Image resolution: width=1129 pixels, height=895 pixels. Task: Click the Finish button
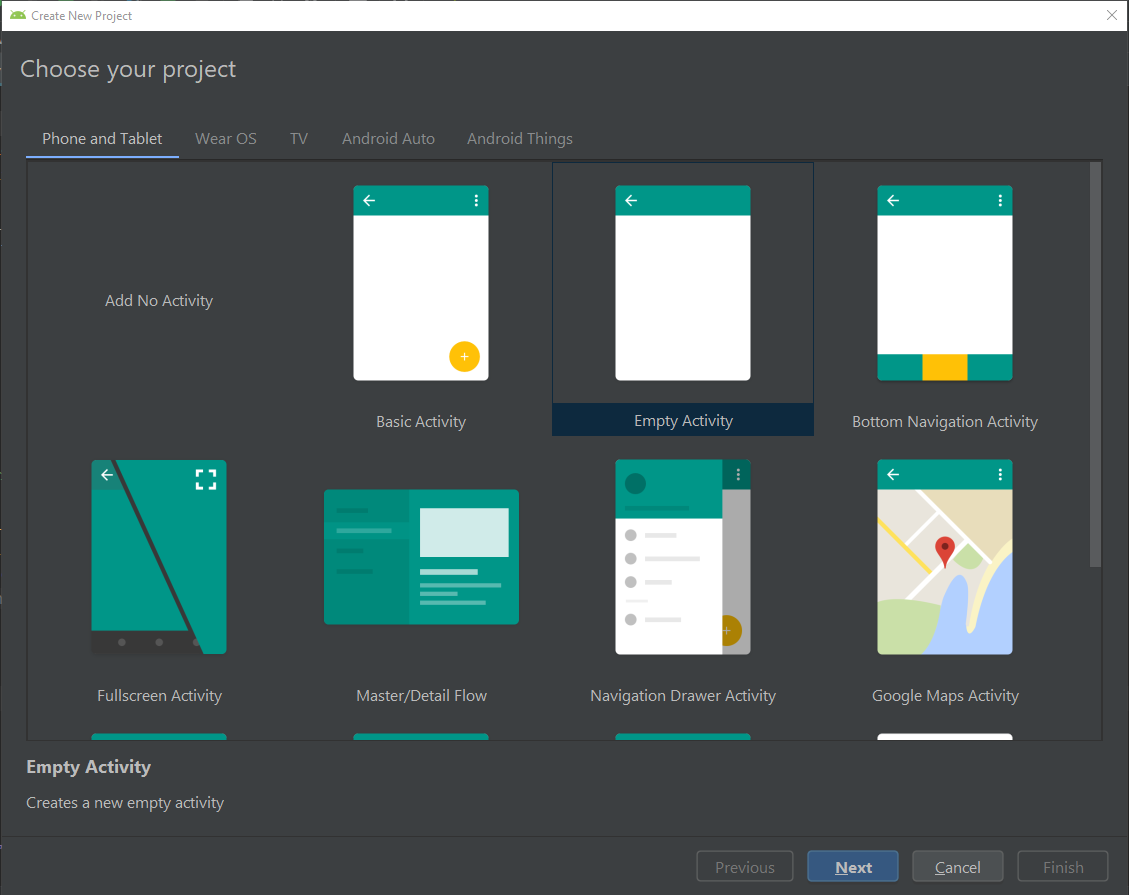click(x=1062, y=866)
